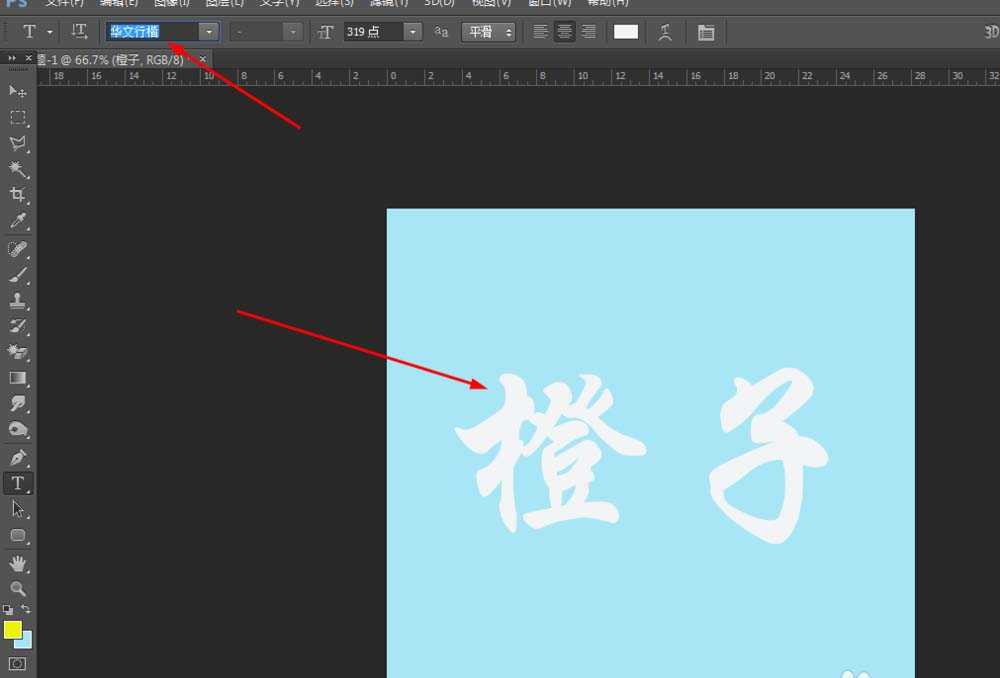Viewport: 1000px width, 678px height.
Task: Select the Move tool
Action: [17, 91]
